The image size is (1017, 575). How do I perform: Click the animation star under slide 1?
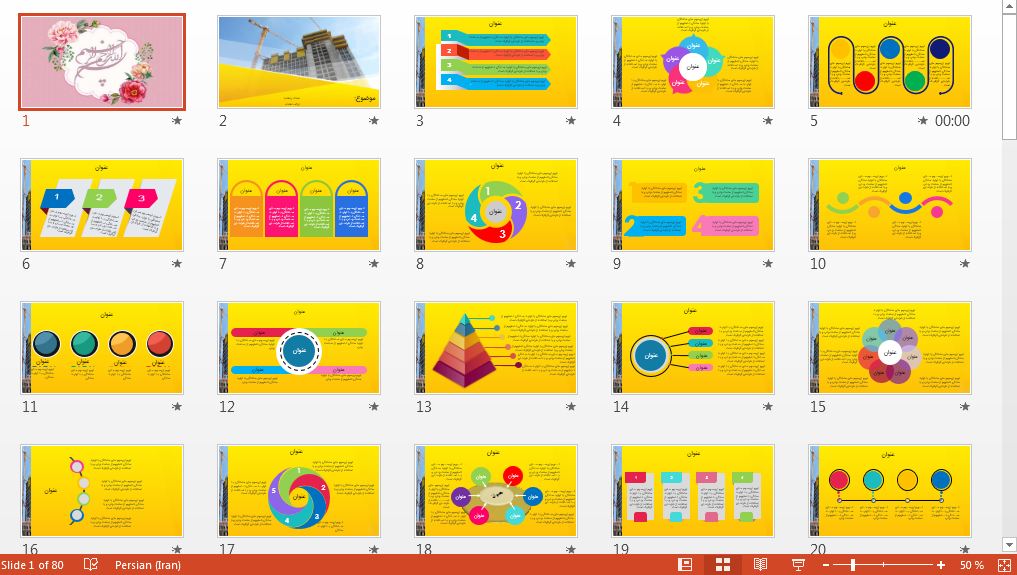(177, 121)
